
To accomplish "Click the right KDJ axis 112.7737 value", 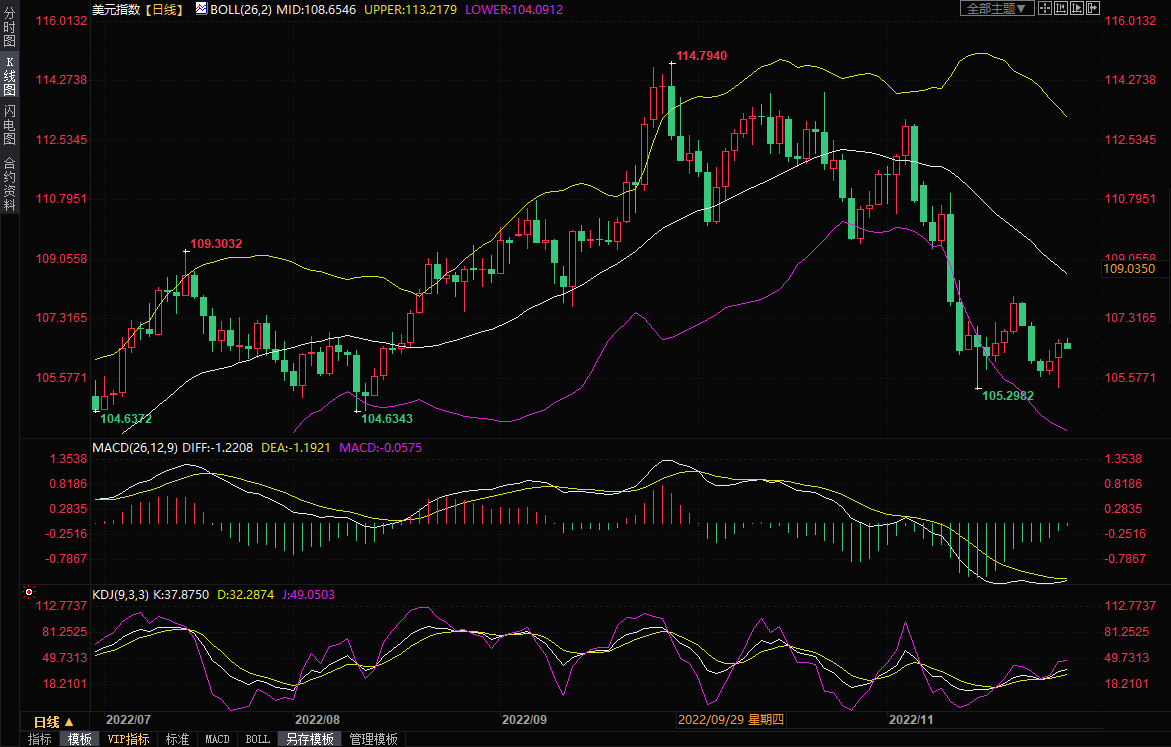I will point(1130,606).
